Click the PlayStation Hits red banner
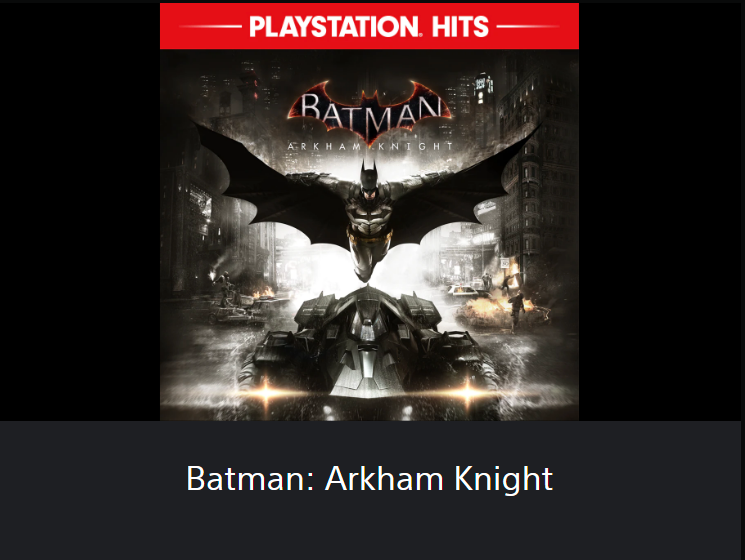 tap(369, 26)
